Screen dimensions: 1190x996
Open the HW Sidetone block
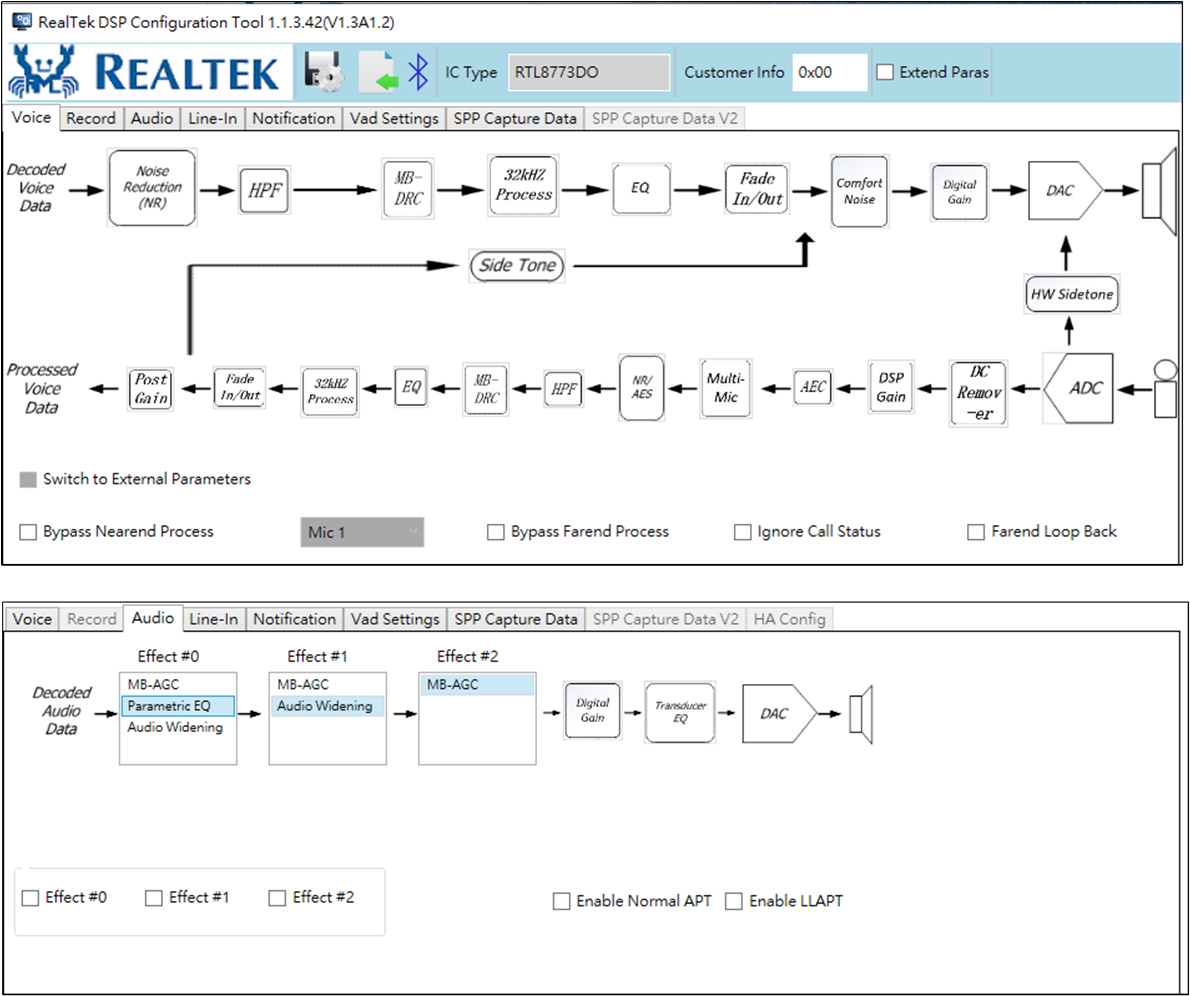pyautogui.click(x=1071, y=295)
